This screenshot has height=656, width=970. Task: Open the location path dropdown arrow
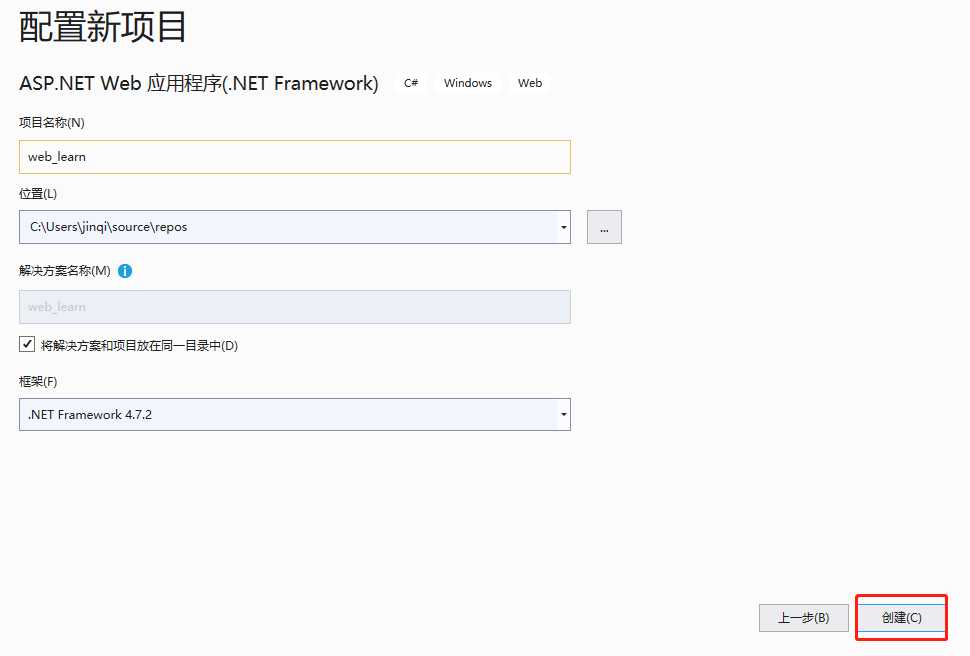[564, 227]
